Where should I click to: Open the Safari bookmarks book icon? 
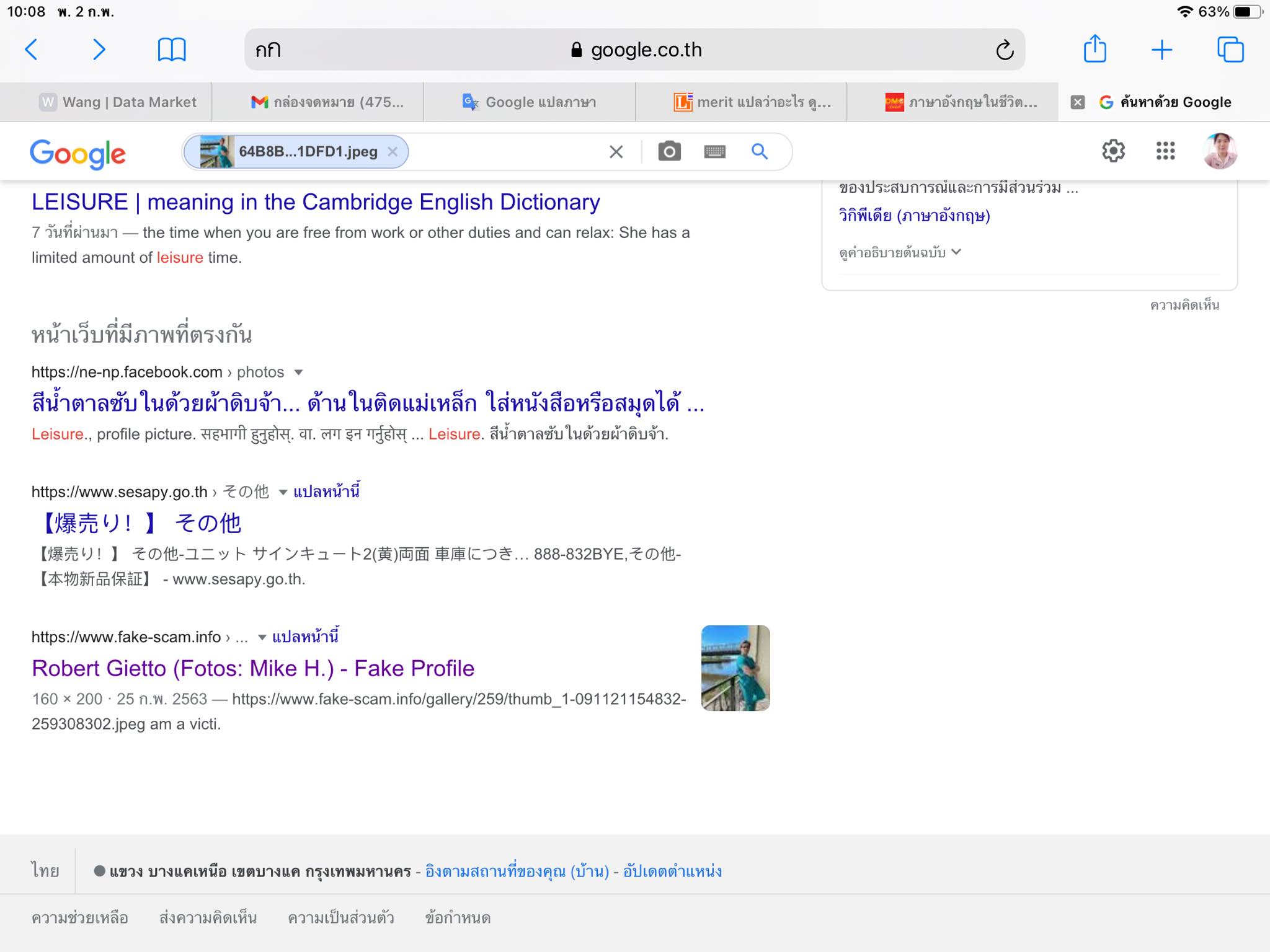[x=172, y=50]
